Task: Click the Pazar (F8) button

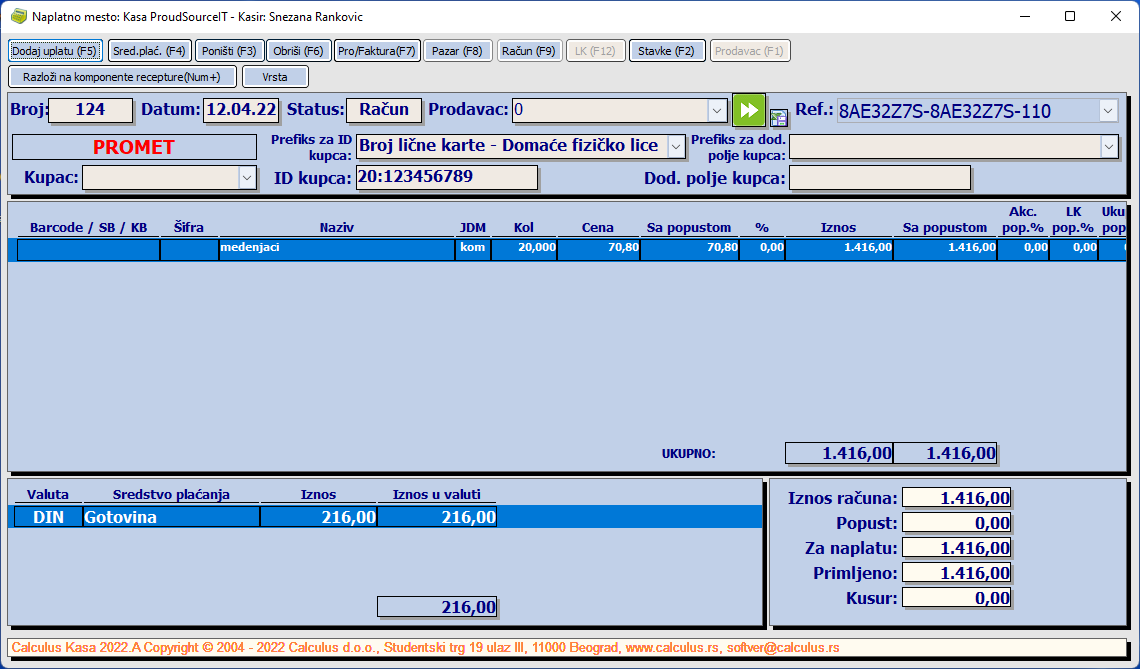Action: (x=457, y=51)
